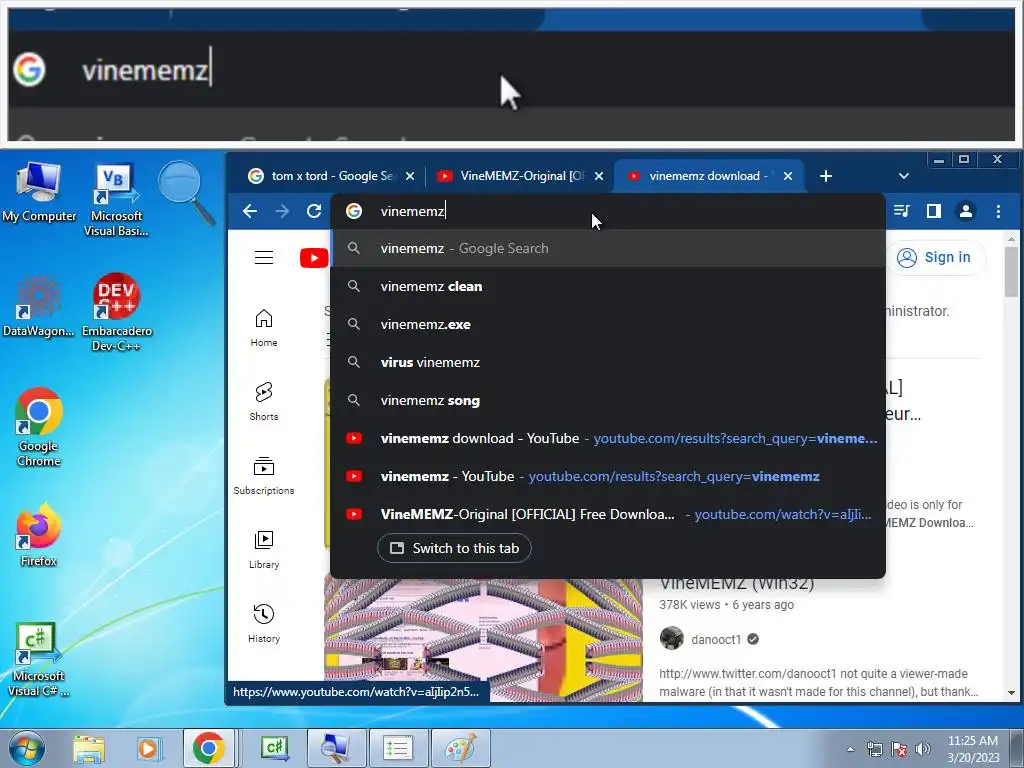Open the Paint taskbar button
Image resolution: width=1024 pixels, height=768 pixels.
click(x=461, y=748)
